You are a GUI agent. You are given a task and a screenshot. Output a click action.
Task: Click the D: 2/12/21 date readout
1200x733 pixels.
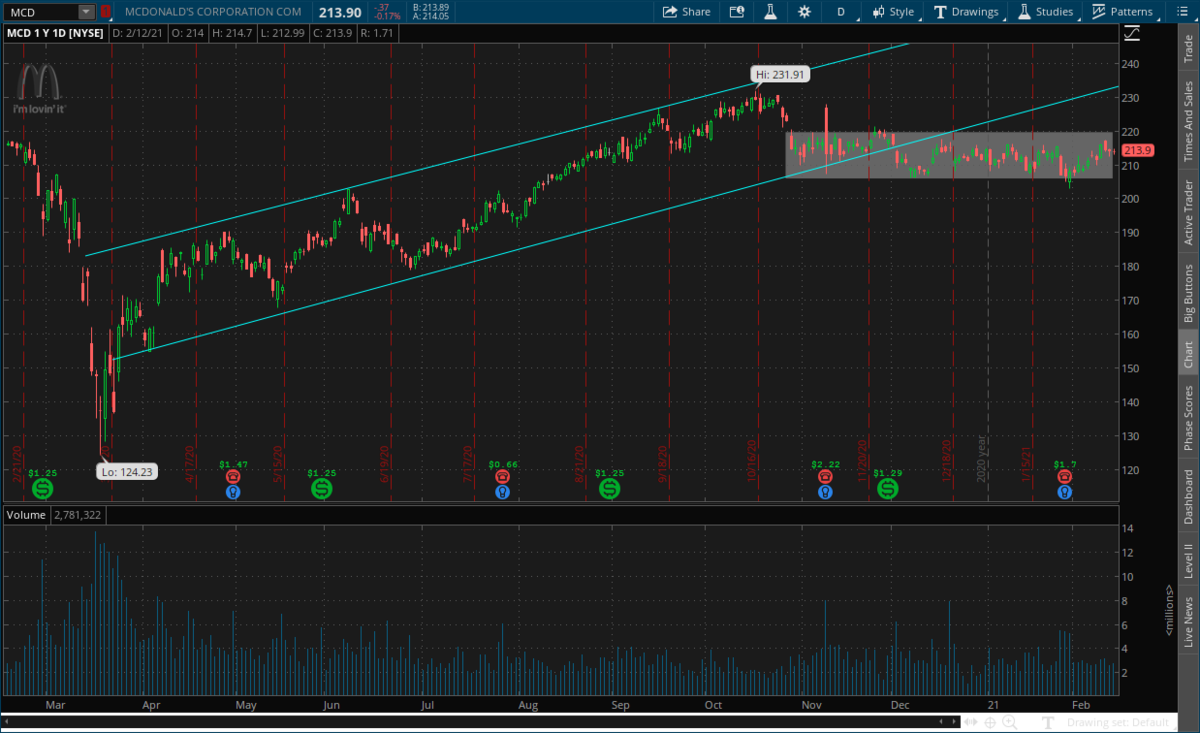pos(140,32)
